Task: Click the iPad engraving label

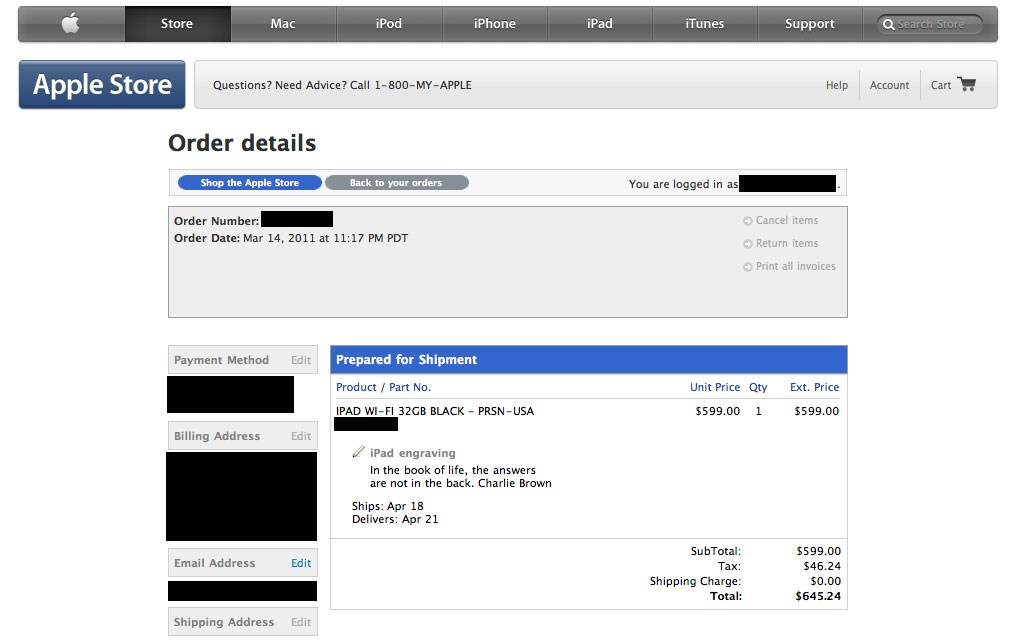Action: pyautogui.click(x=412, y=453)
